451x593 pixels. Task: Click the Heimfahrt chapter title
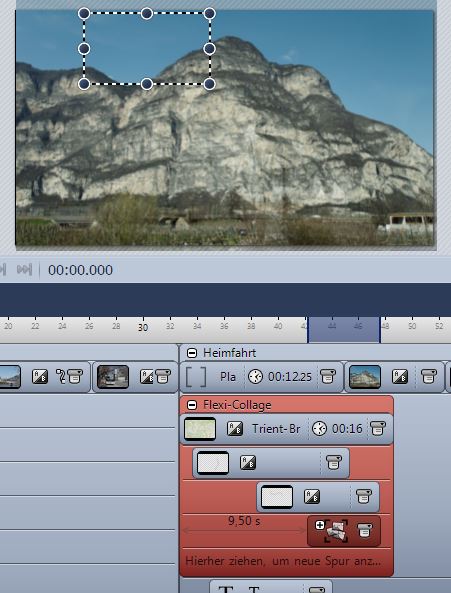point(229,353)
